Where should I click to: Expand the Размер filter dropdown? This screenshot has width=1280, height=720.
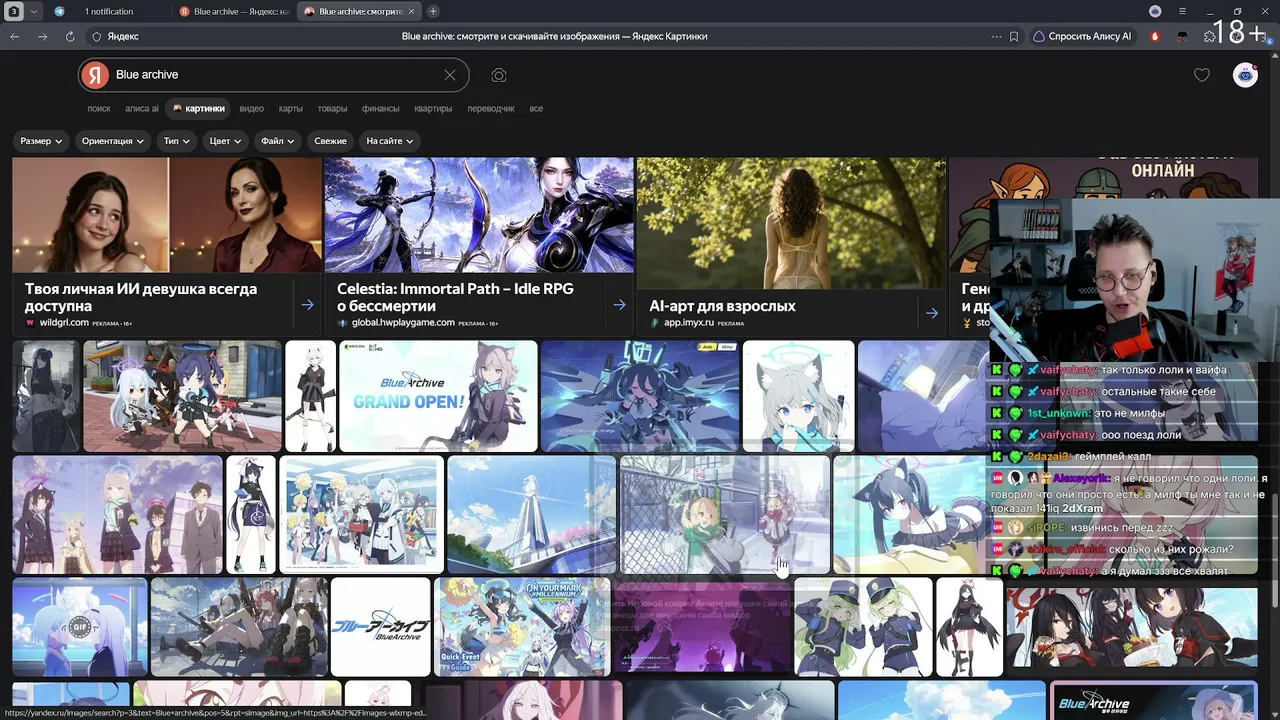(x=41, y=141)
